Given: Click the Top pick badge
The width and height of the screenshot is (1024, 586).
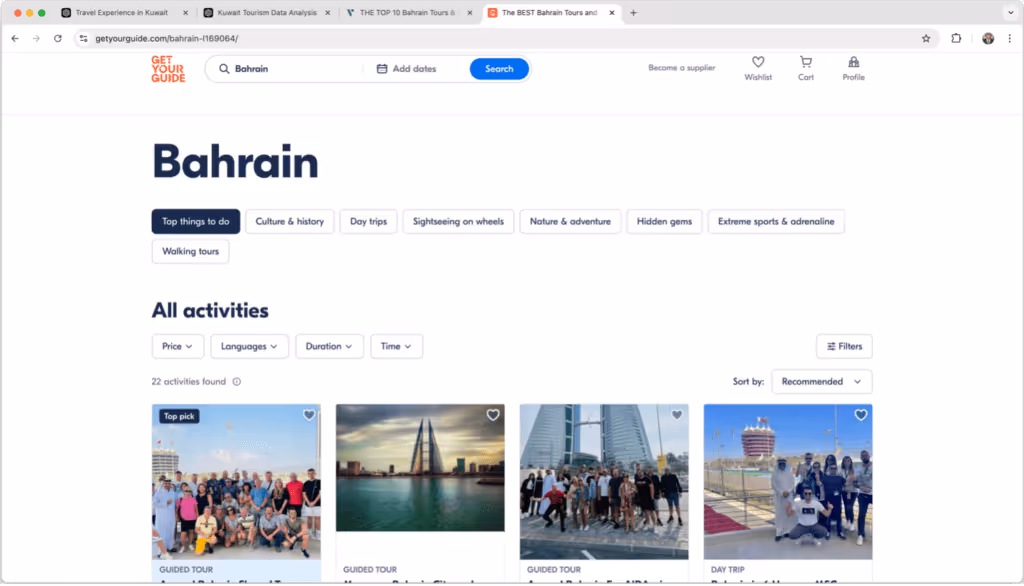Looking at the screenshot, I should 179,416.
